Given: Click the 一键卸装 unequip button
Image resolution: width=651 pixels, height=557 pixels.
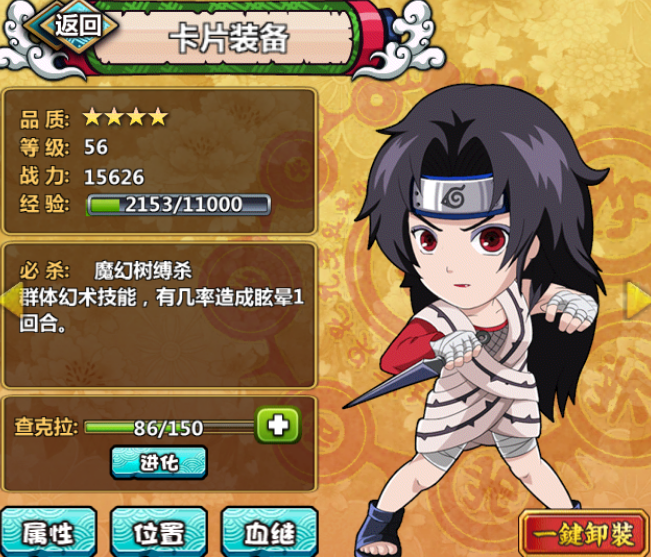Looking at the screenshot, I should tap(583, 534).
